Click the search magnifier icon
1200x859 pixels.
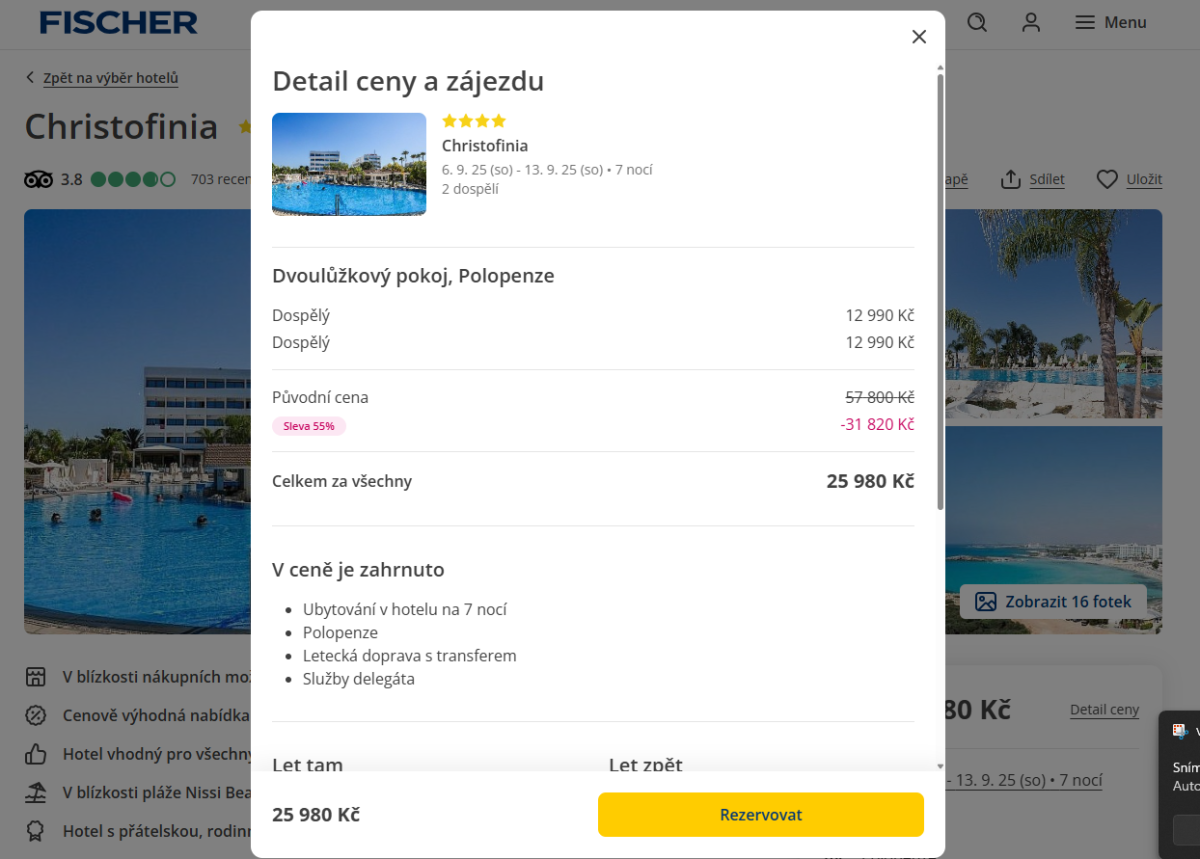977,22
